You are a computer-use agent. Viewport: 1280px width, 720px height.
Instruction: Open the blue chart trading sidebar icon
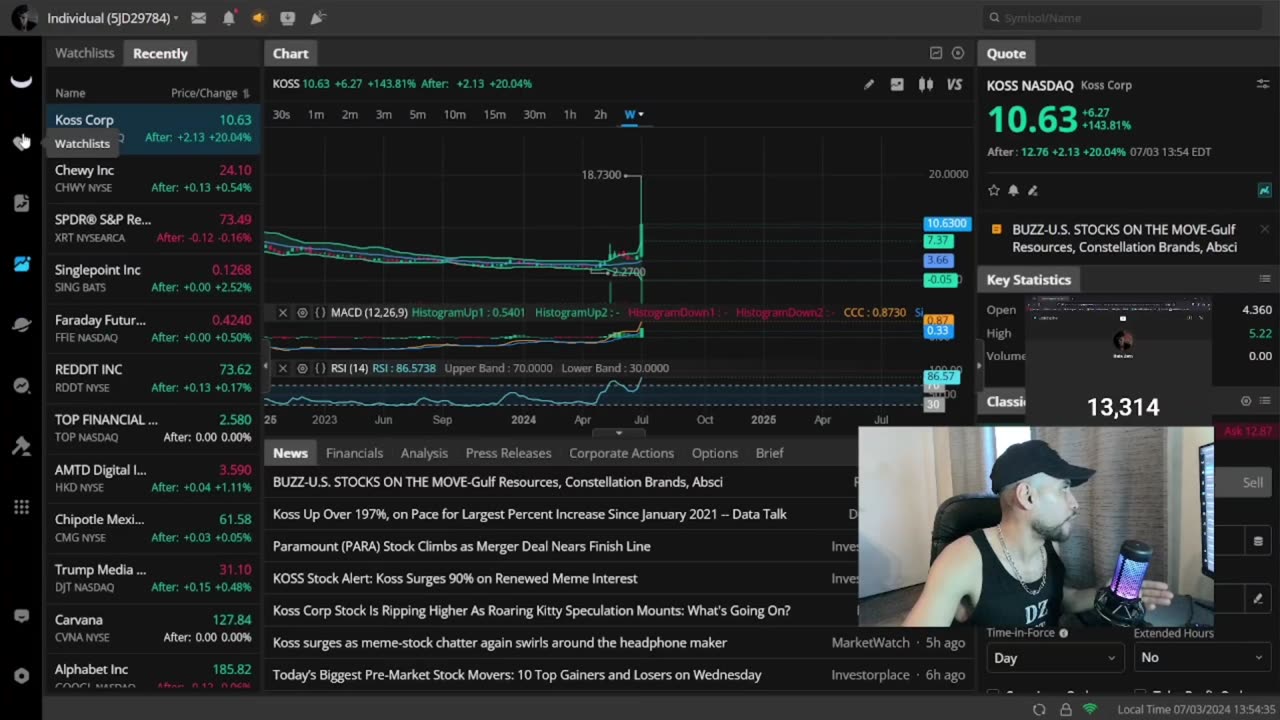[x=21, y=264]
